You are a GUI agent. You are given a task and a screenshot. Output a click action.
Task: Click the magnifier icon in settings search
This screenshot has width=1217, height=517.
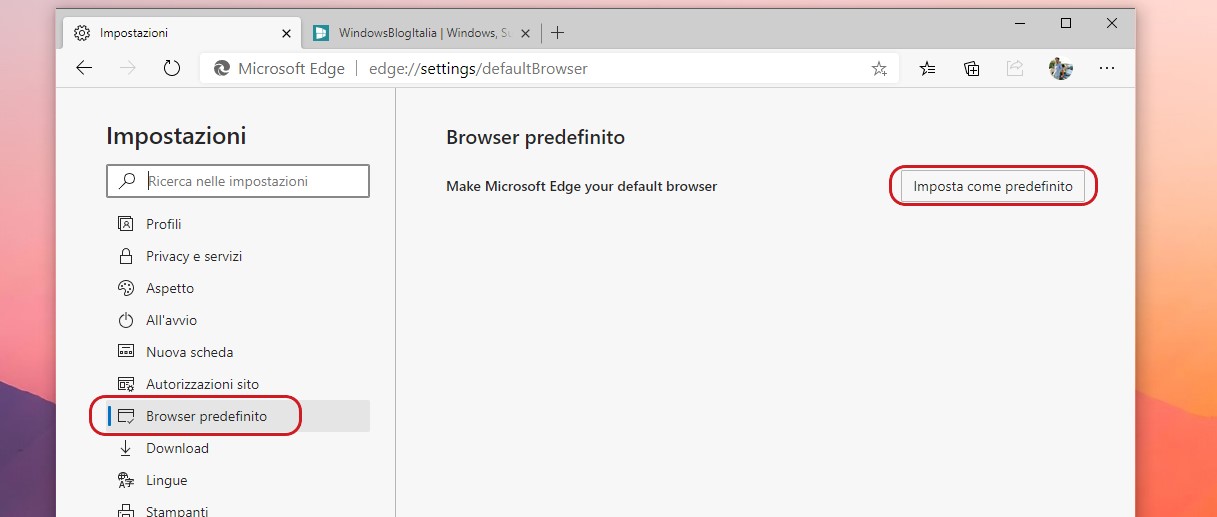[x=127, y=181]
